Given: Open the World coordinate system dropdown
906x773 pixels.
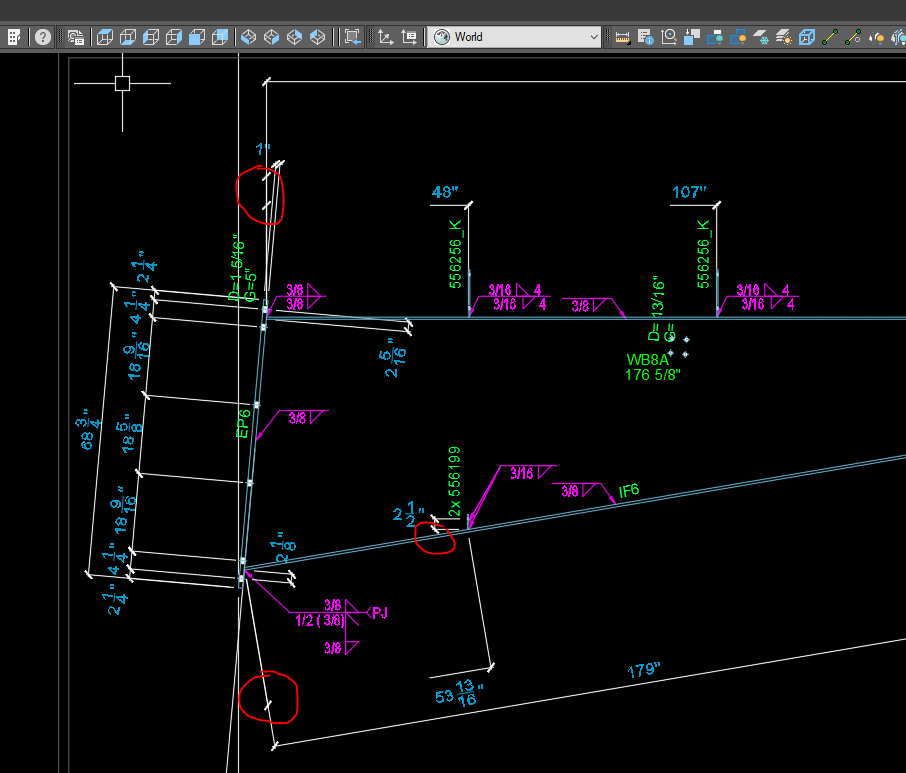Looking at the screenshot, I should pos(510,37).
